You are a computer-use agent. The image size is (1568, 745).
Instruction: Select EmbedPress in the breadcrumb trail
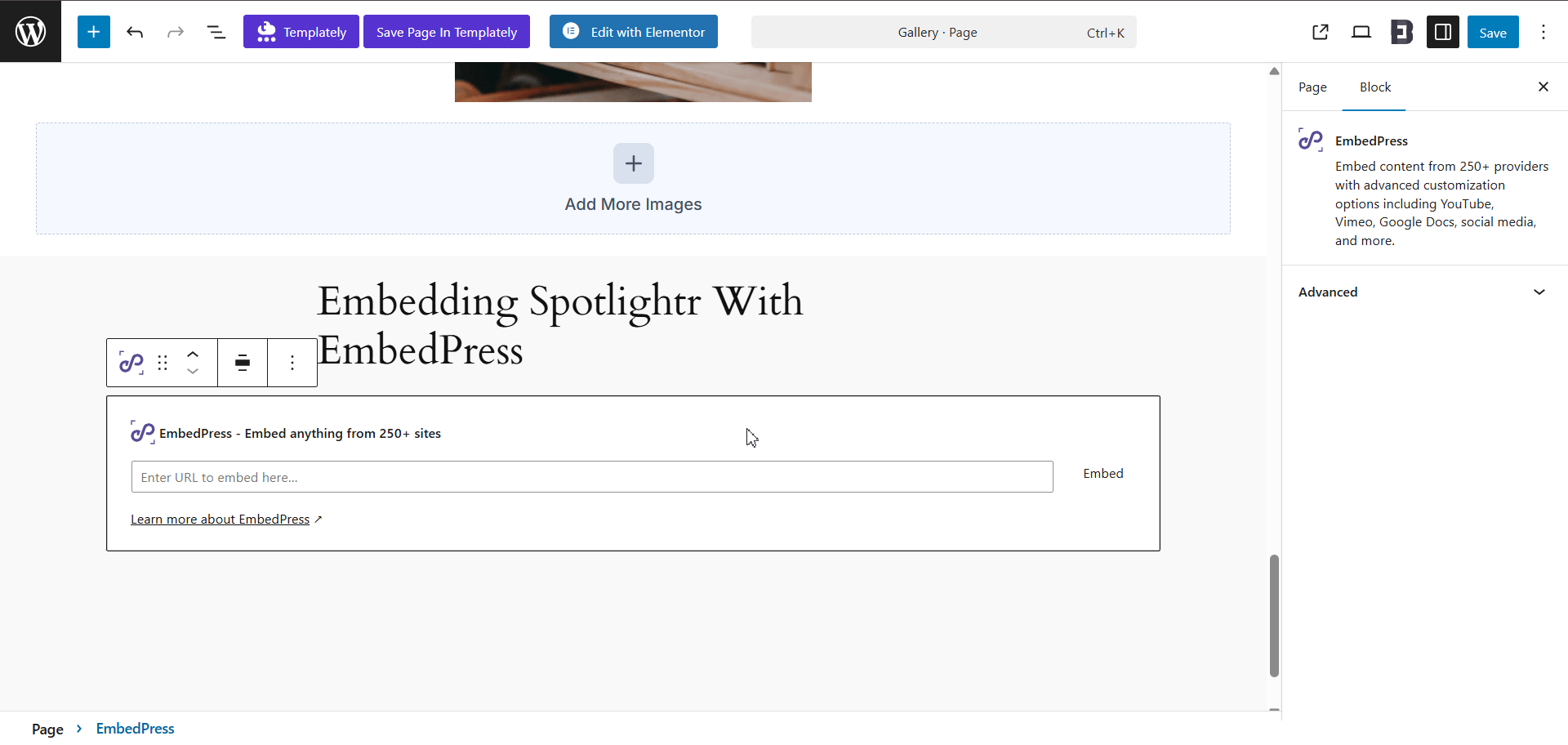point(135,728)
